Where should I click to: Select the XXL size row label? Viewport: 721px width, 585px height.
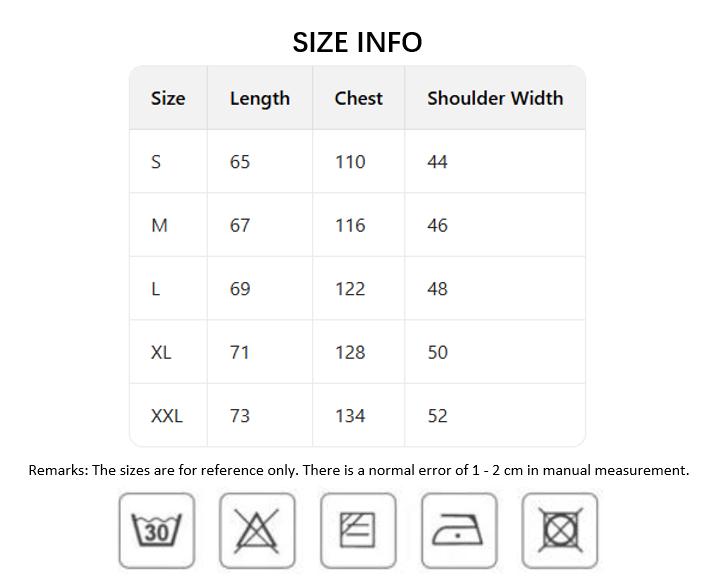(167, 416)
